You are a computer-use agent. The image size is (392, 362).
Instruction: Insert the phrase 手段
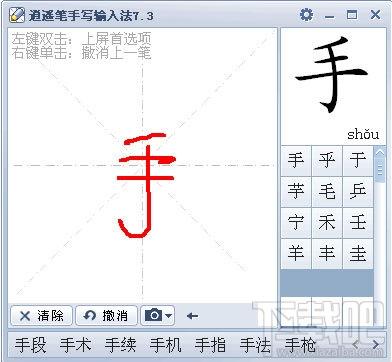(30, 345)
